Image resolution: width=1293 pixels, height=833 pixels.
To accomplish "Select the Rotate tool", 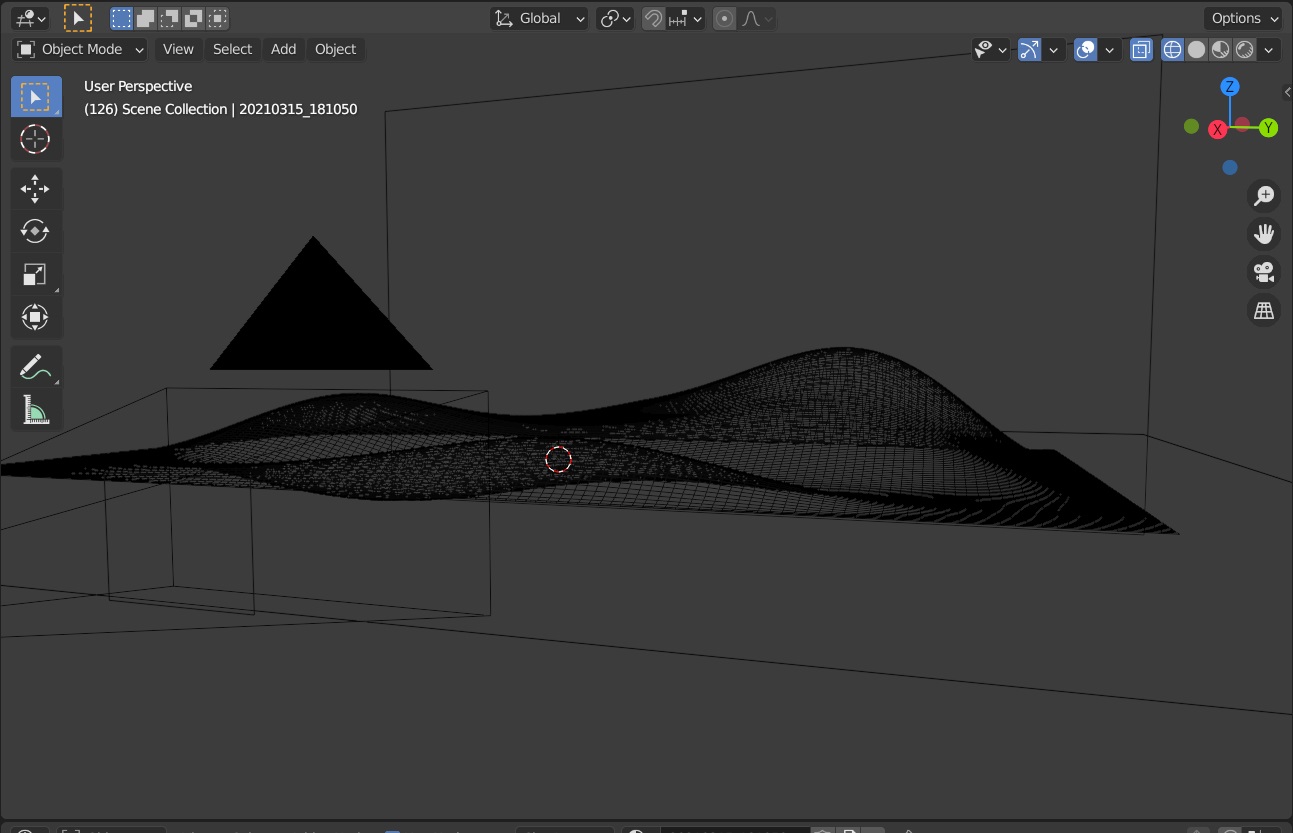I will pos(36,232).
